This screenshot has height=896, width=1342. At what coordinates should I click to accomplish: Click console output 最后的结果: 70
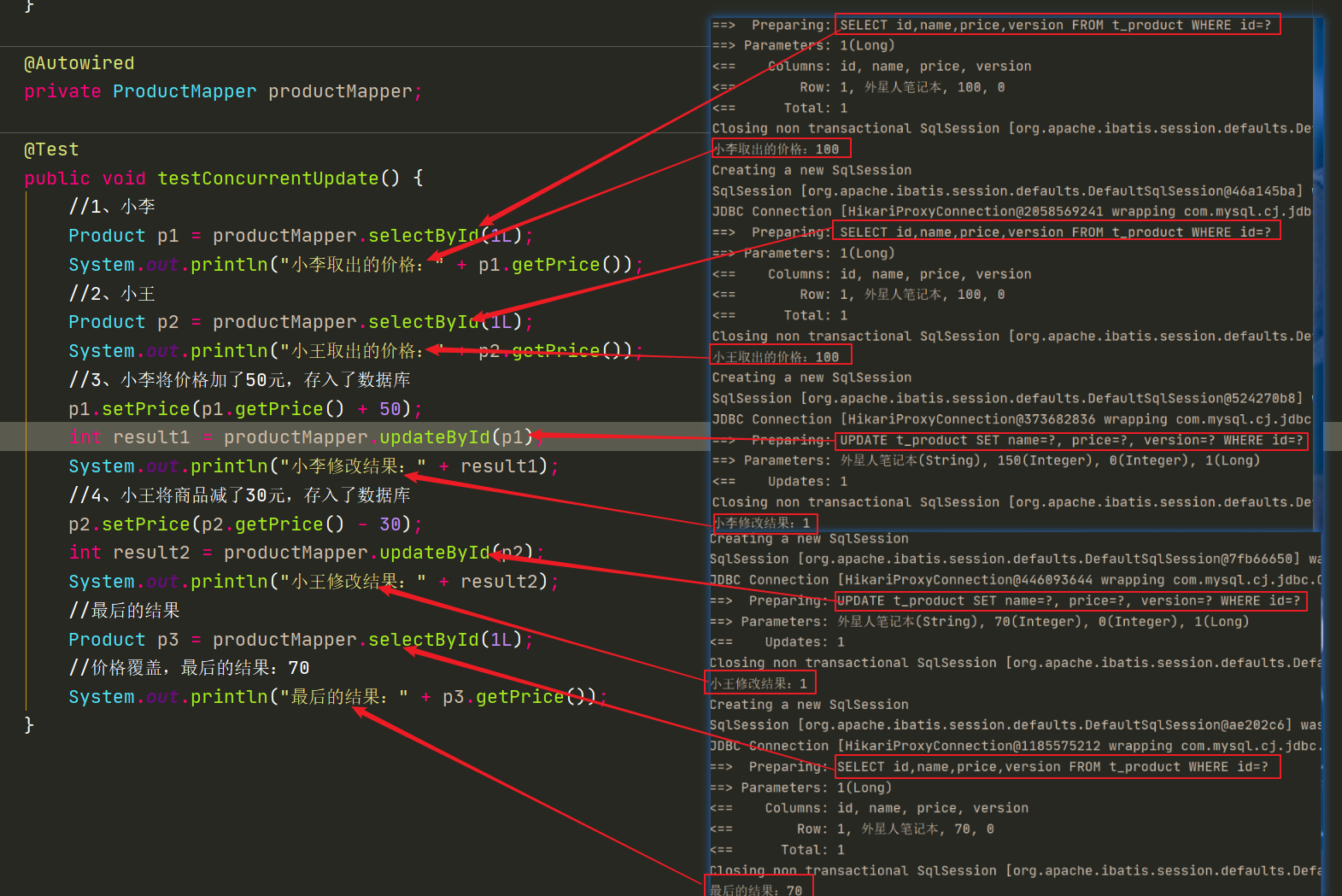(x=756, y=889)
